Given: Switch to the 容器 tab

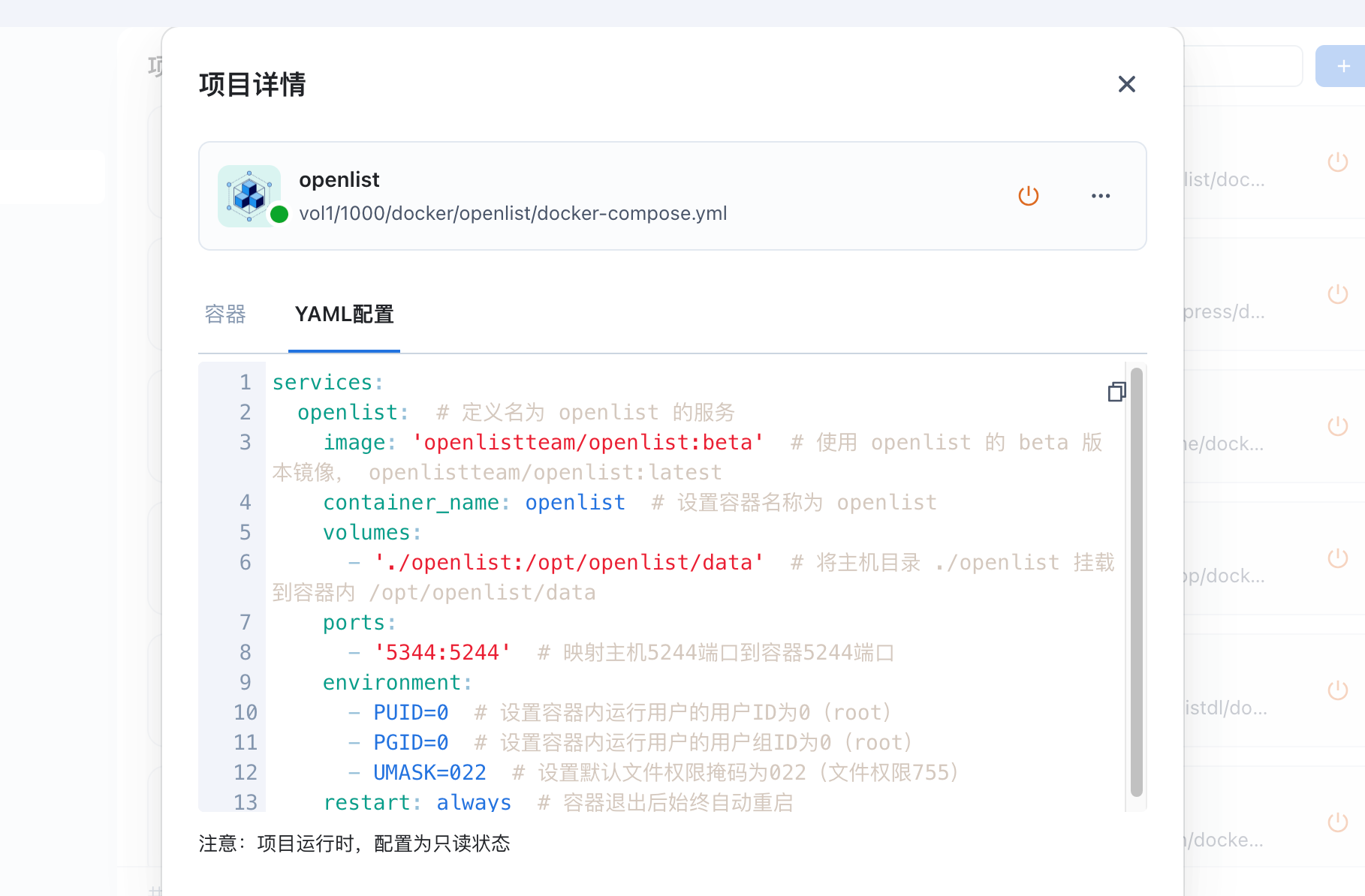Looking at the screenshot, I should point(225,314).
